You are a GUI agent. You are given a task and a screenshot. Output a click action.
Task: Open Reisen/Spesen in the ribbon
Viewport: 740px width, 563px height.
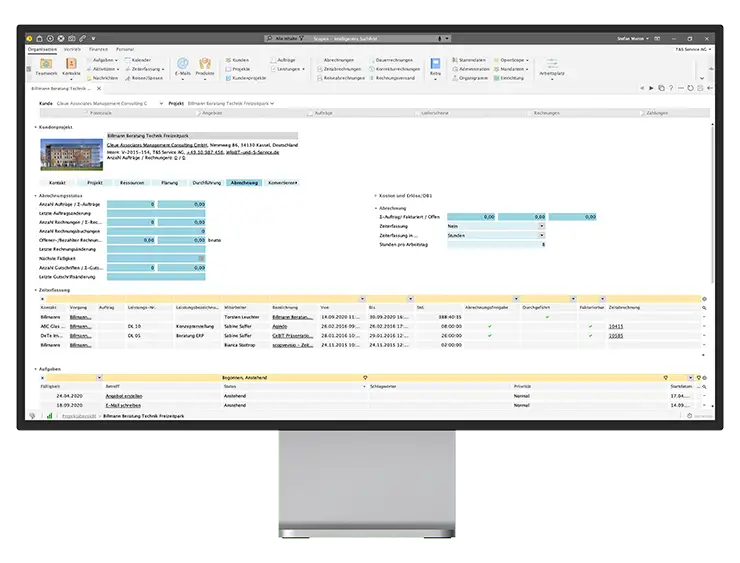coord(144,78)
